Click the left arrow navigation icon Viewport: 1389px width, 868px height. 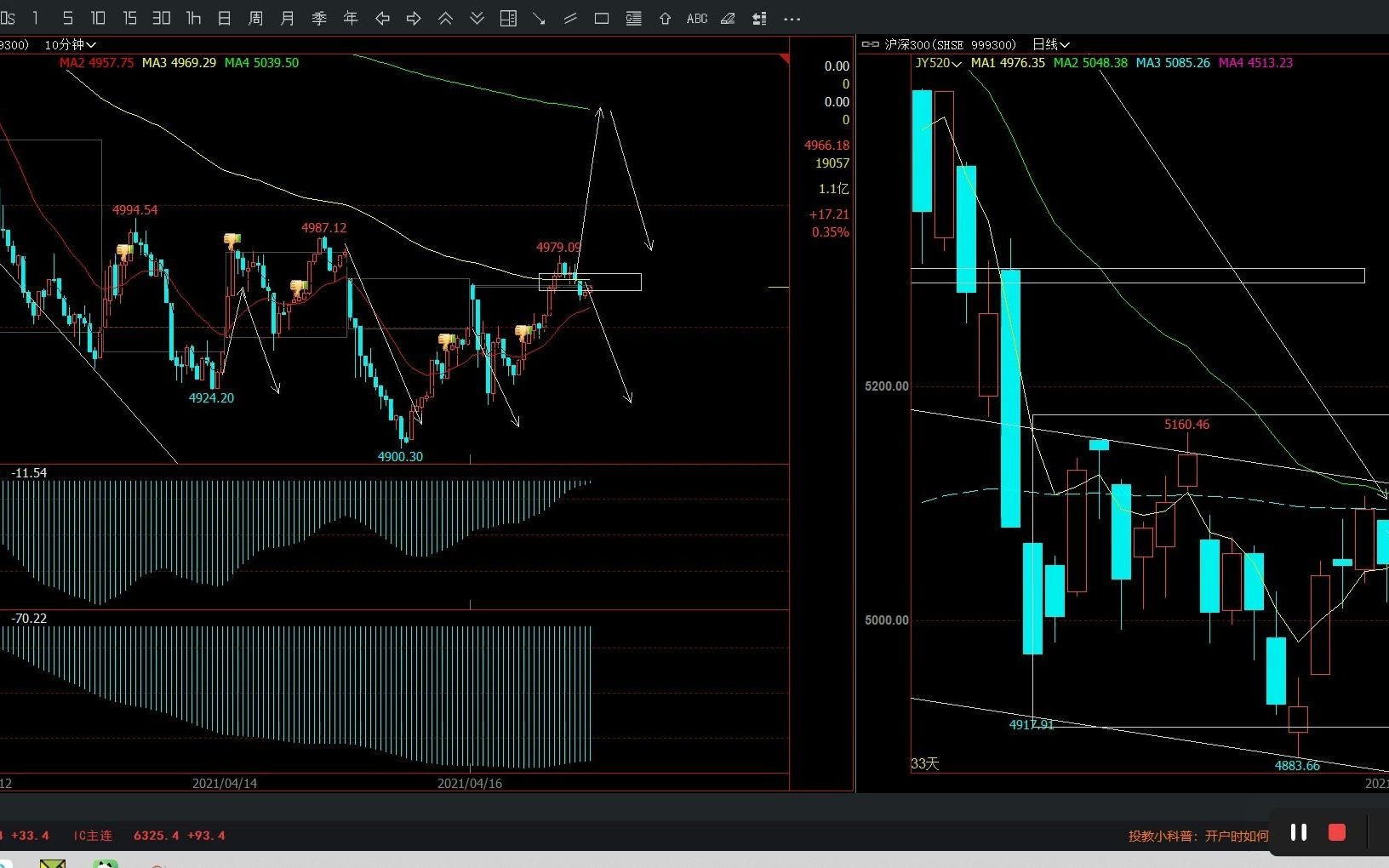382,18
